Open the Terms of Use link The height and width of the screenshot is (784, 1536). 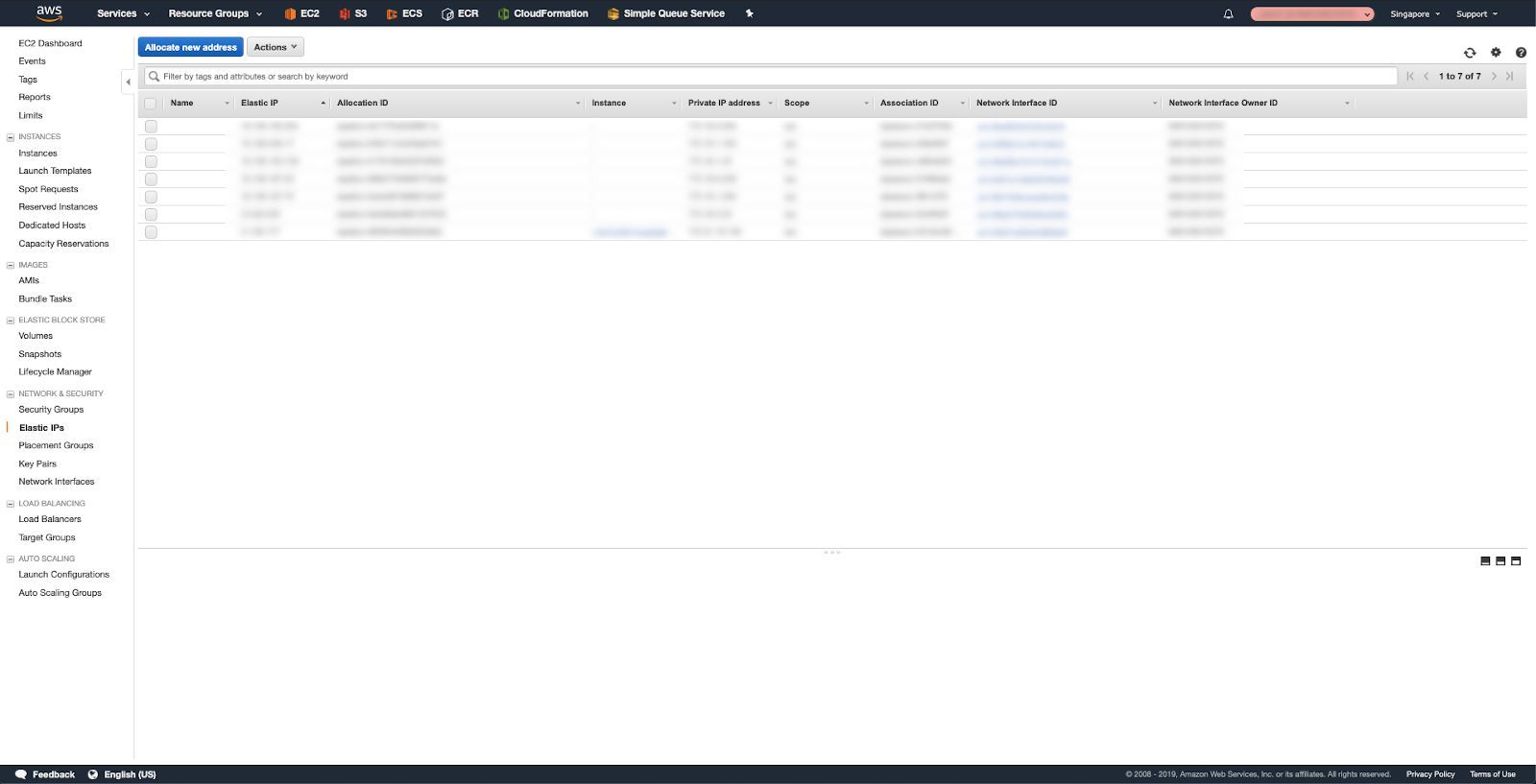click(x=1493, y=774)
